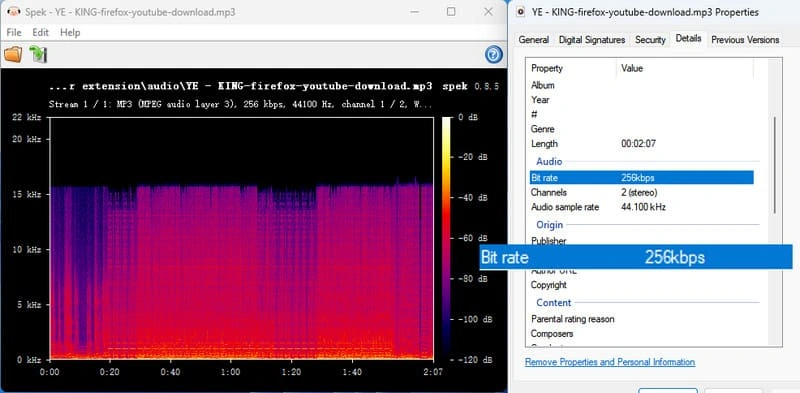Close the Spek window
The height and width of the screenshot is (393, 800).
tap(488, 12)
